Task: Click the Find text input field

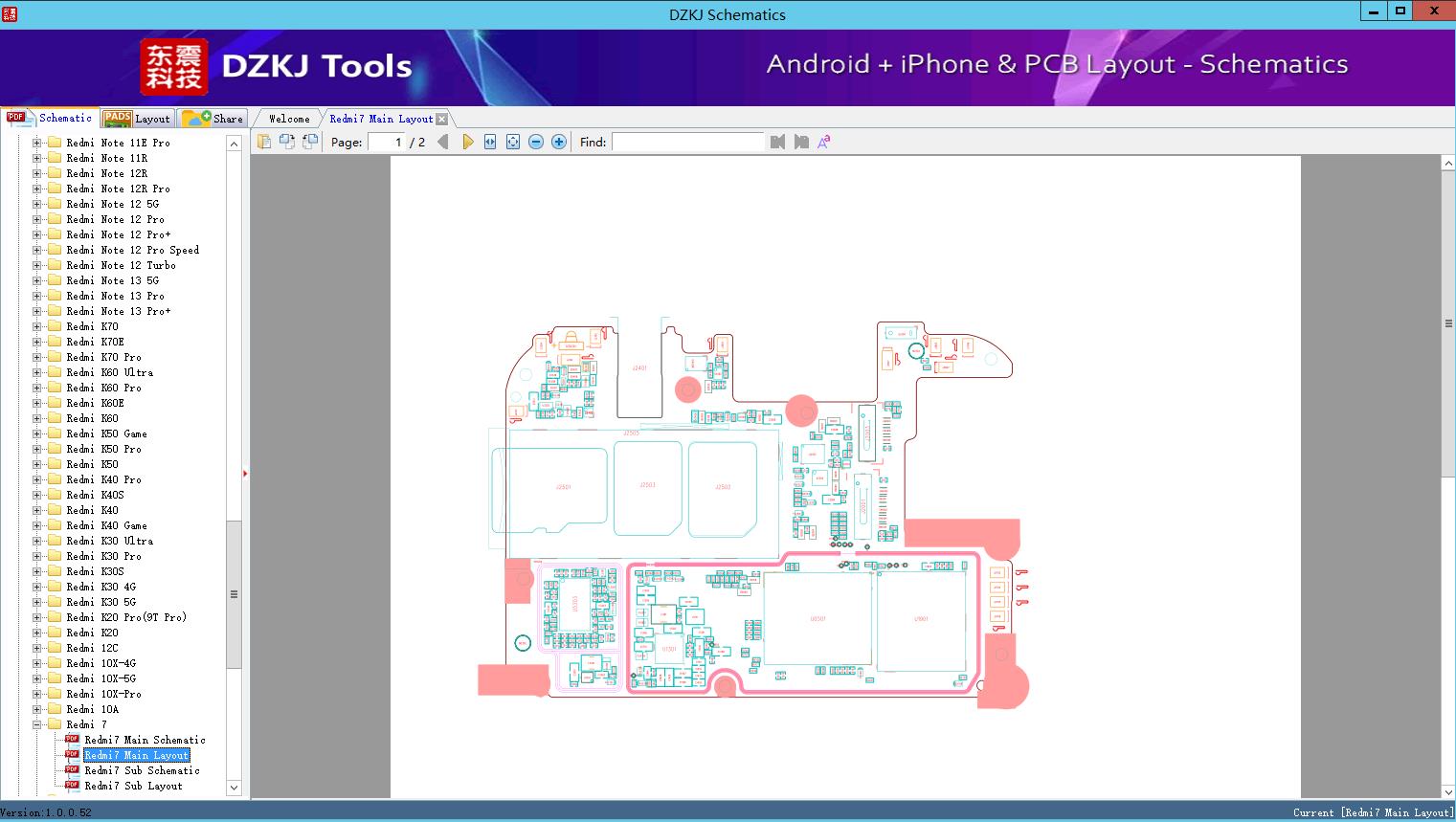Action: (x=687, y=142)
